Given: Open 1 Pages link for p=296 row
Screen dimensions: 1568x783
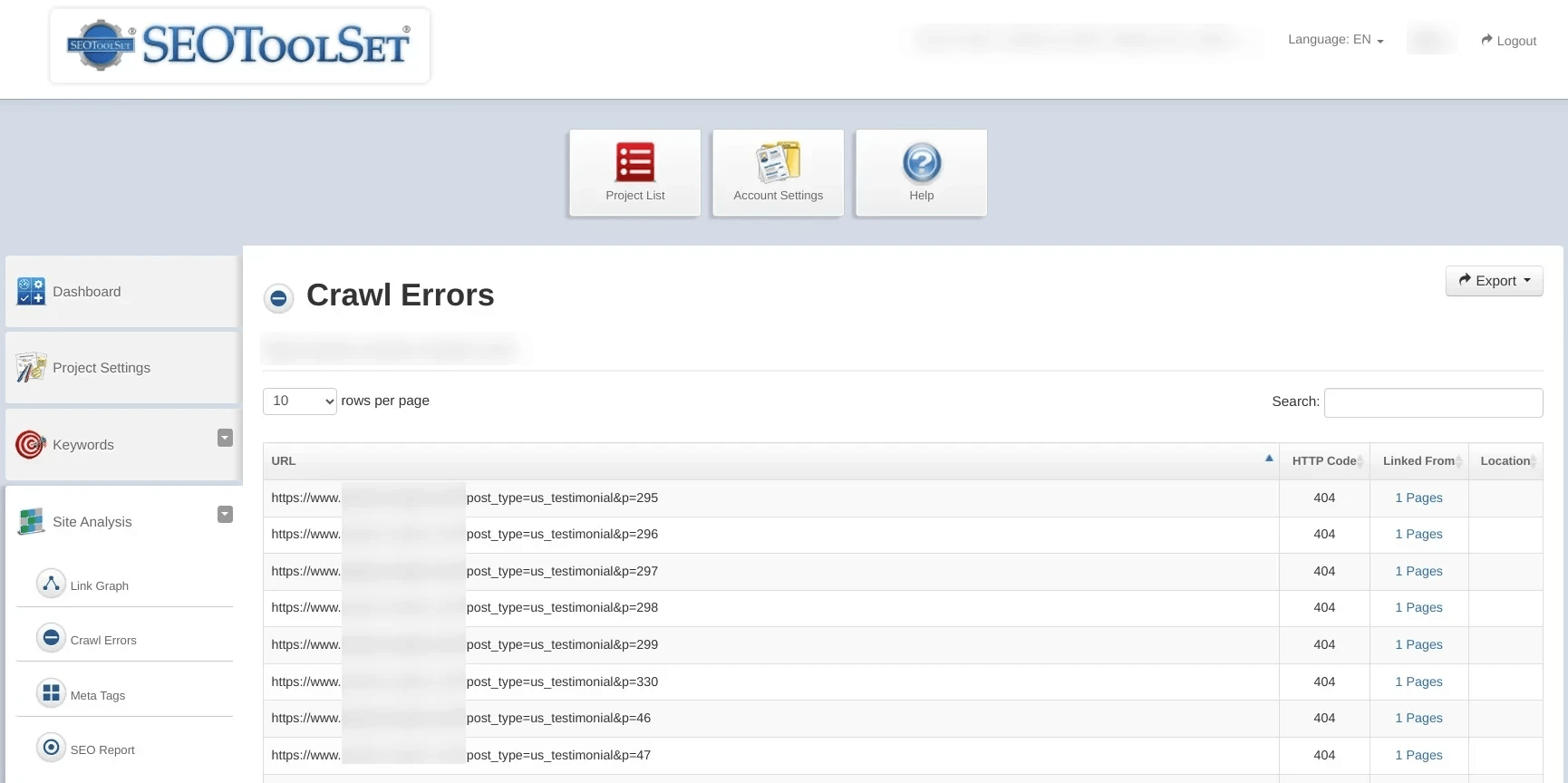Looking at the screenshot, I should [x=1418, y=534].
